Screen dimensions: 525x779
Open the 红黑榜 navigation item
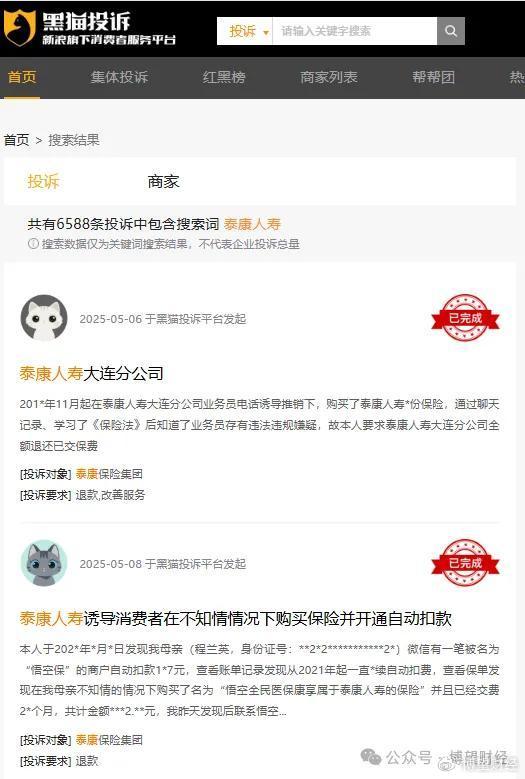click(224, 77)
